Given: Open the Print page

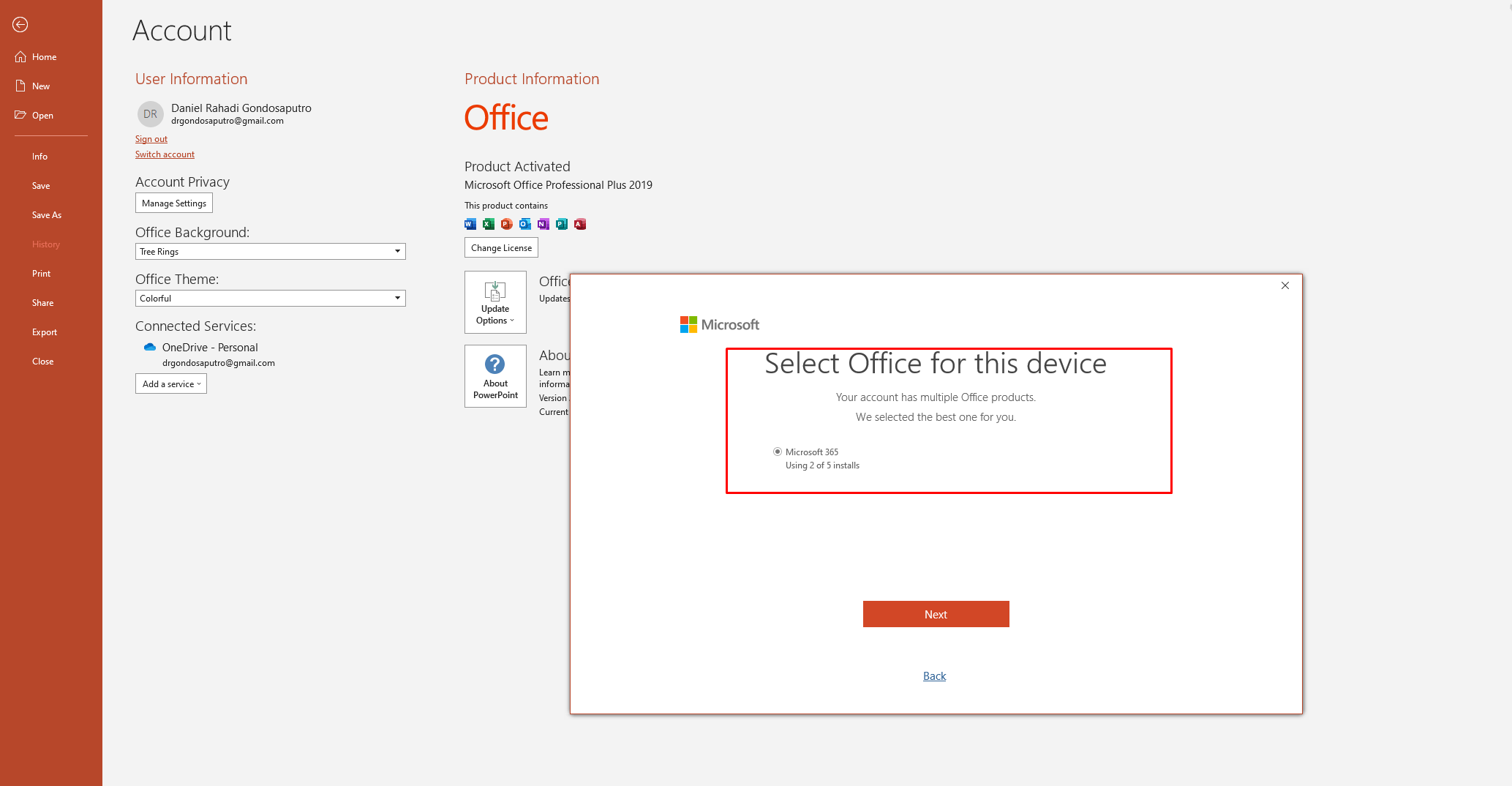Looking at the screenshot, I should [42, 274].
